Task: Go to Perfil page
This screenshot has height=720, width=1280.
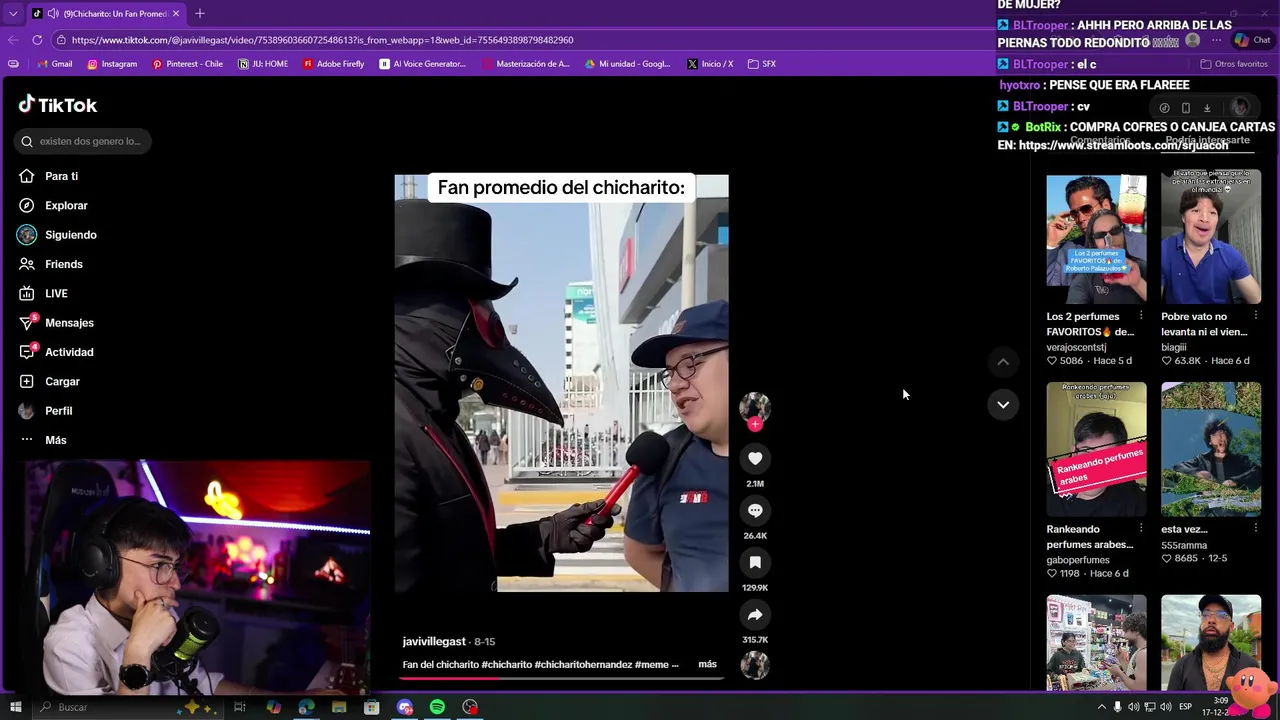Action: (x=58, y=411)
